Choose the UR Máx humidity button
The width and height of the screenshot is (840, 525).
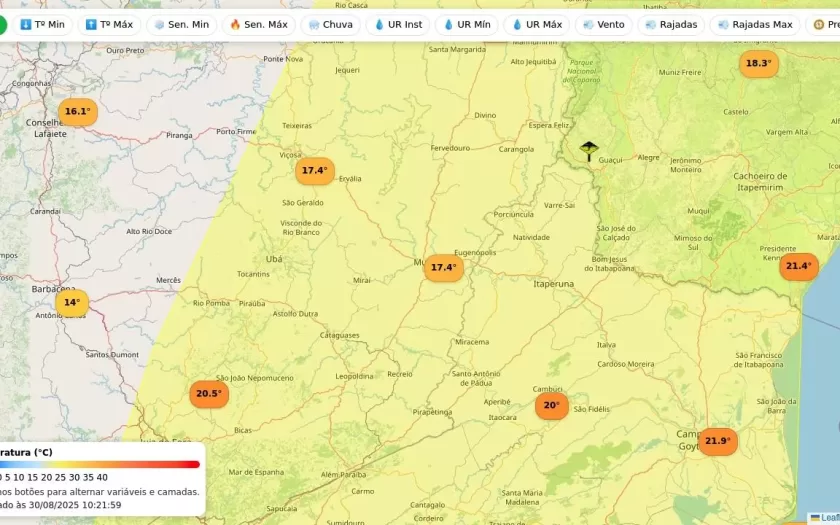tap(537, 24)
